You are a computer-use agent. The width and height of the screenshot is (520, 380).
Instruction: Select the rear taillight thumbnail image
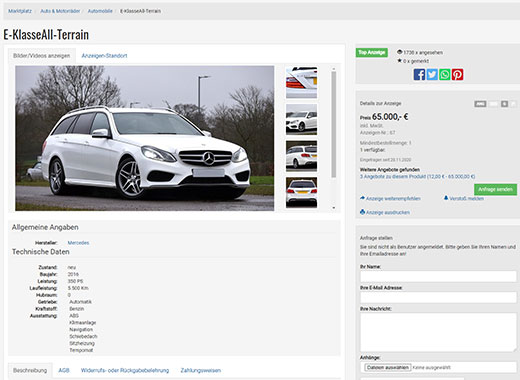click(301, 82)
